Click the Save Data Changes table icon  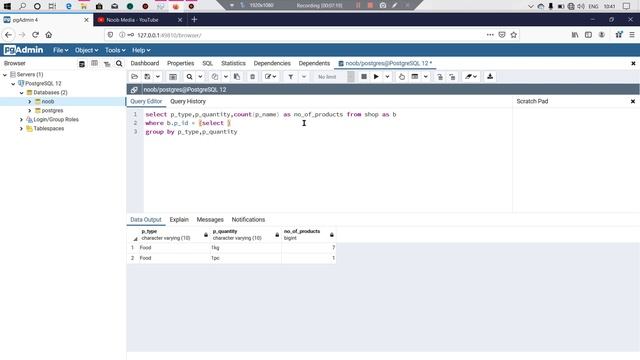(173, 77)
